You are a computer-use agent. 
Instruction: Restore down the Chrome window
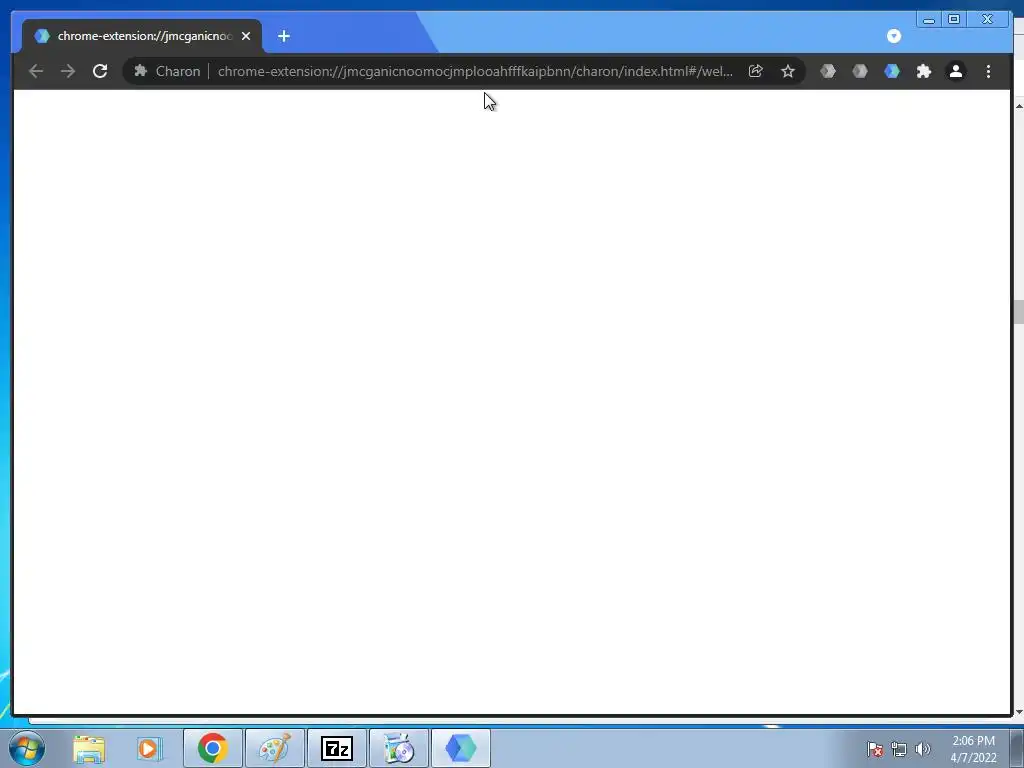[x=954, y=20]
